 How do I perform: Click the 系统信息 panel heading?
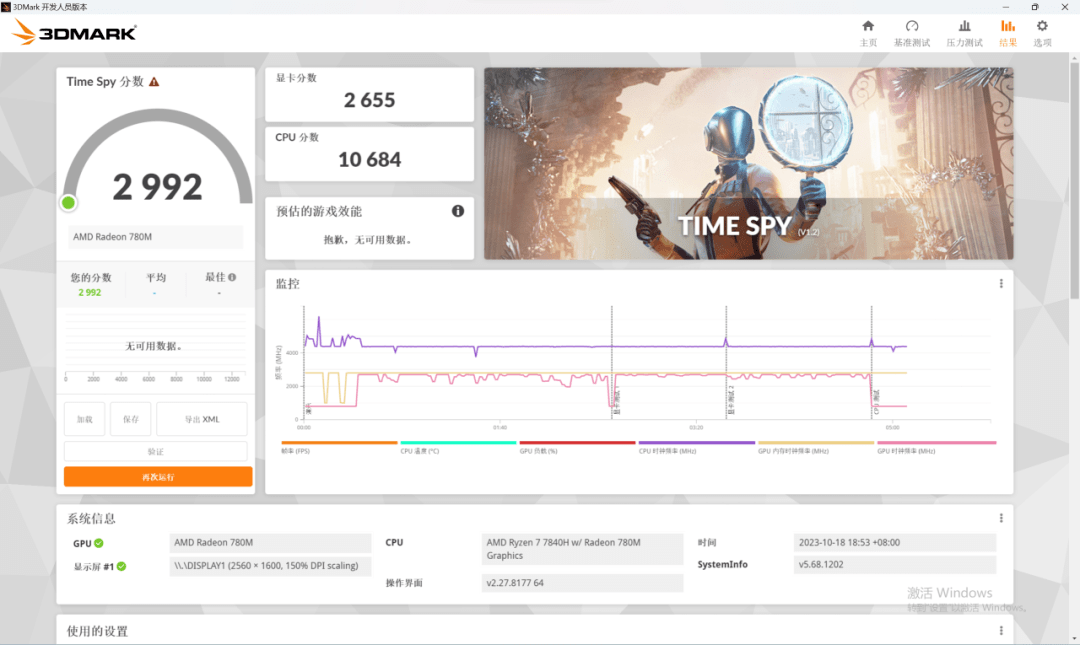point(91,518)
